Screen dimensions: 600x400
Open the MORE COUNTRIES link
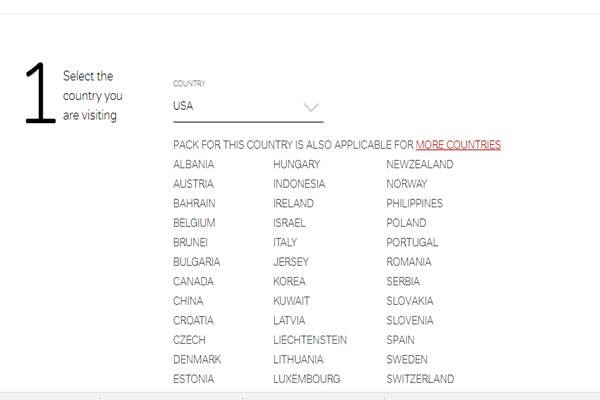458,145
